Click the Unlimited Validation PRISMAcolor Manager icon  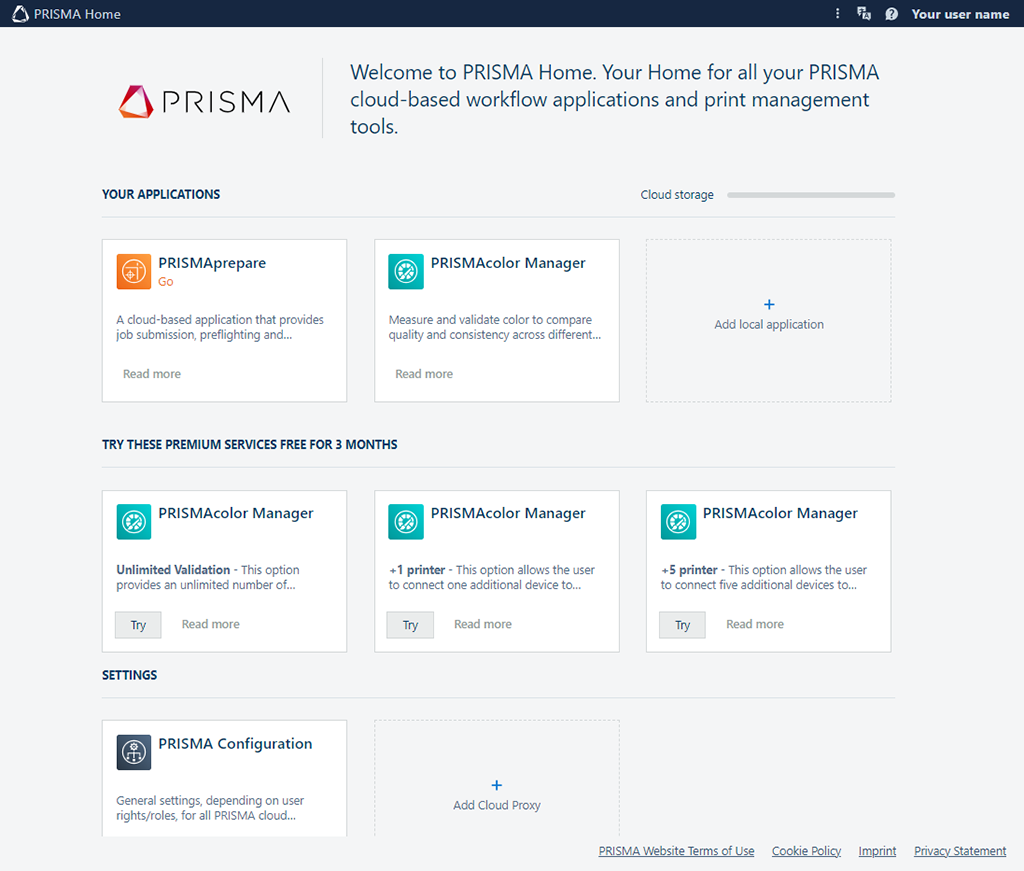pos(134,522)
